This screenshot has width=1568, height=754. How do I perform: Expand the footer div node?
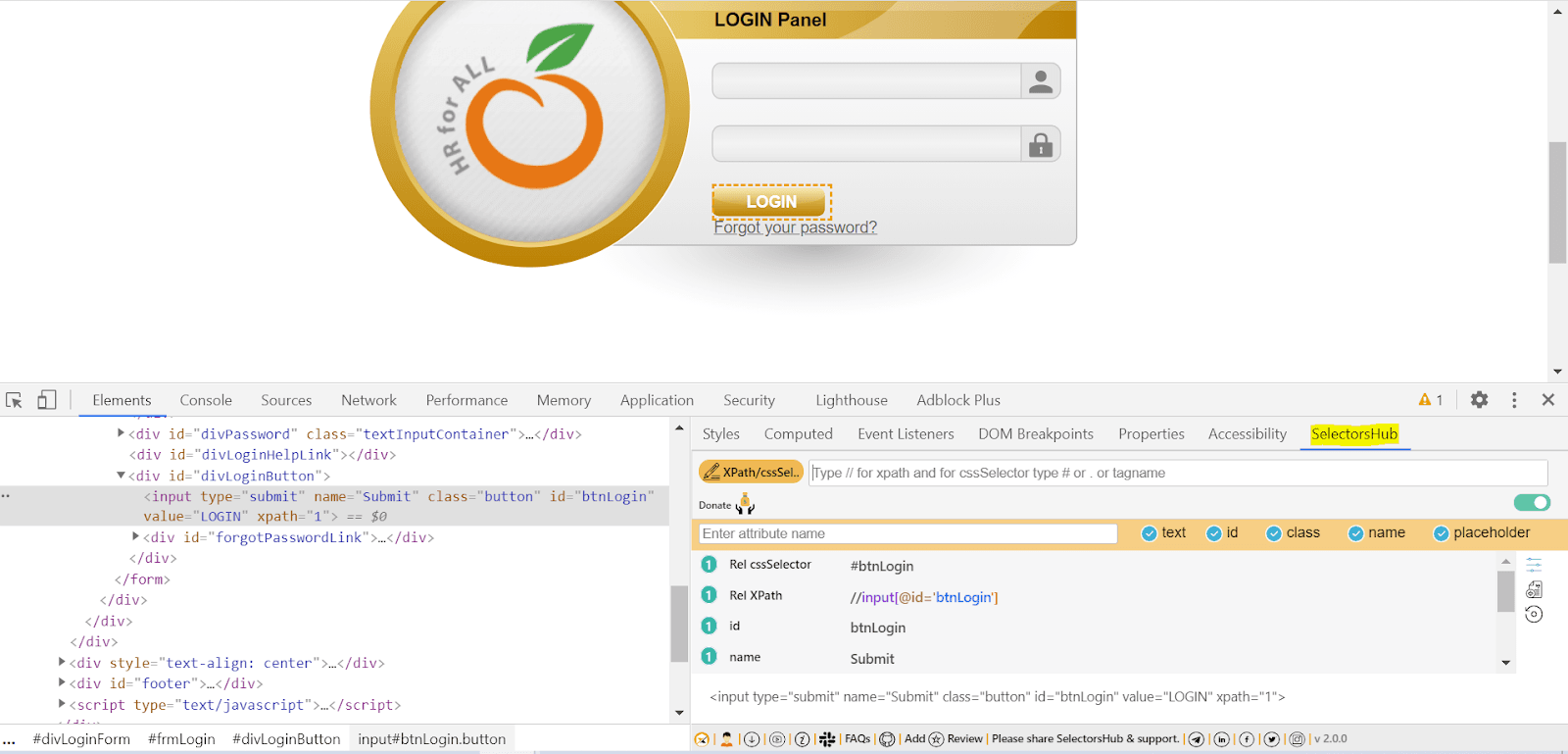tap(62, 683)
